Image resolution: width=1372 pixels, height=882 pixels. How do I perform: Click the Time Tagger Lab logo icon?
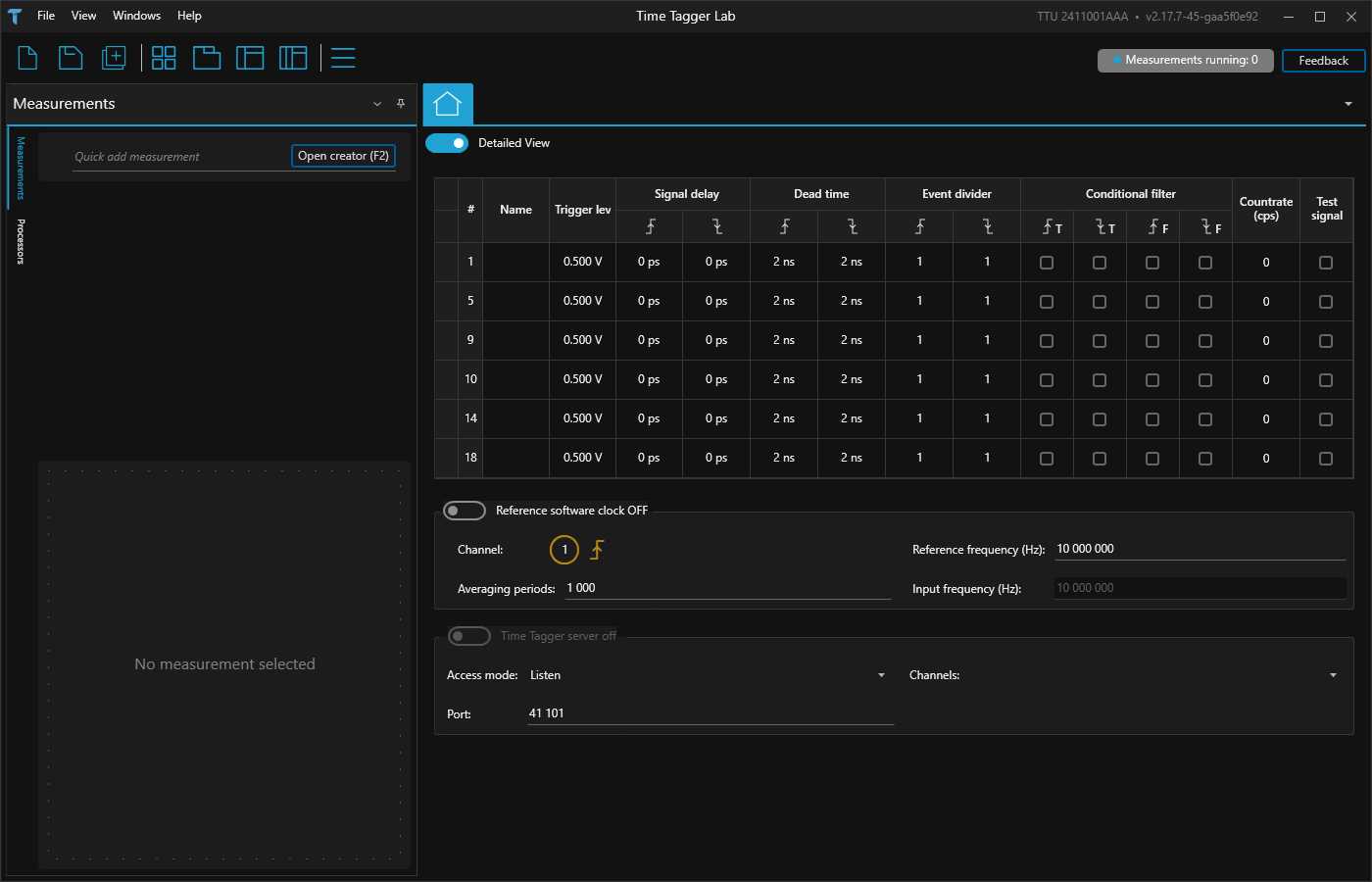(15, 16)
